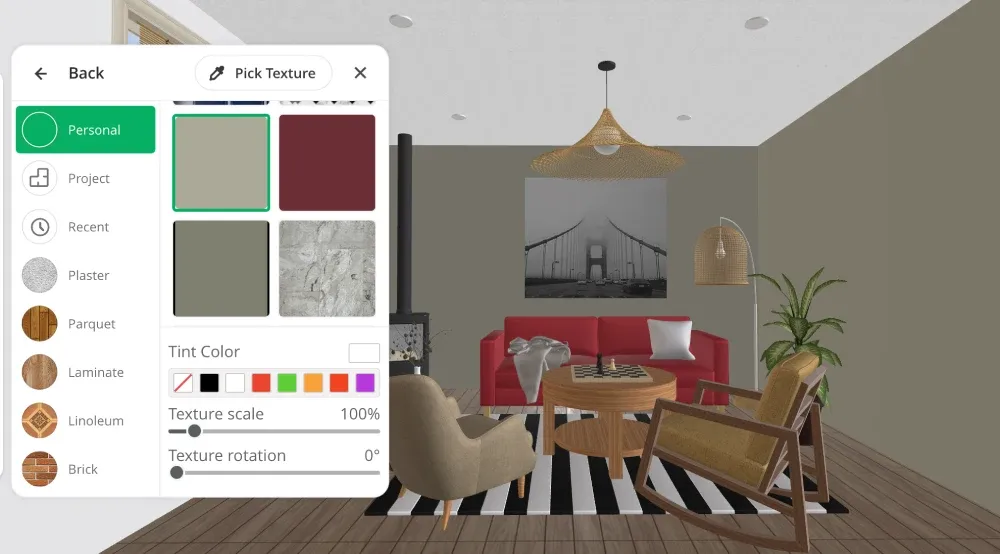Select the Laminate material category
1000x554 pixels.
85,372
